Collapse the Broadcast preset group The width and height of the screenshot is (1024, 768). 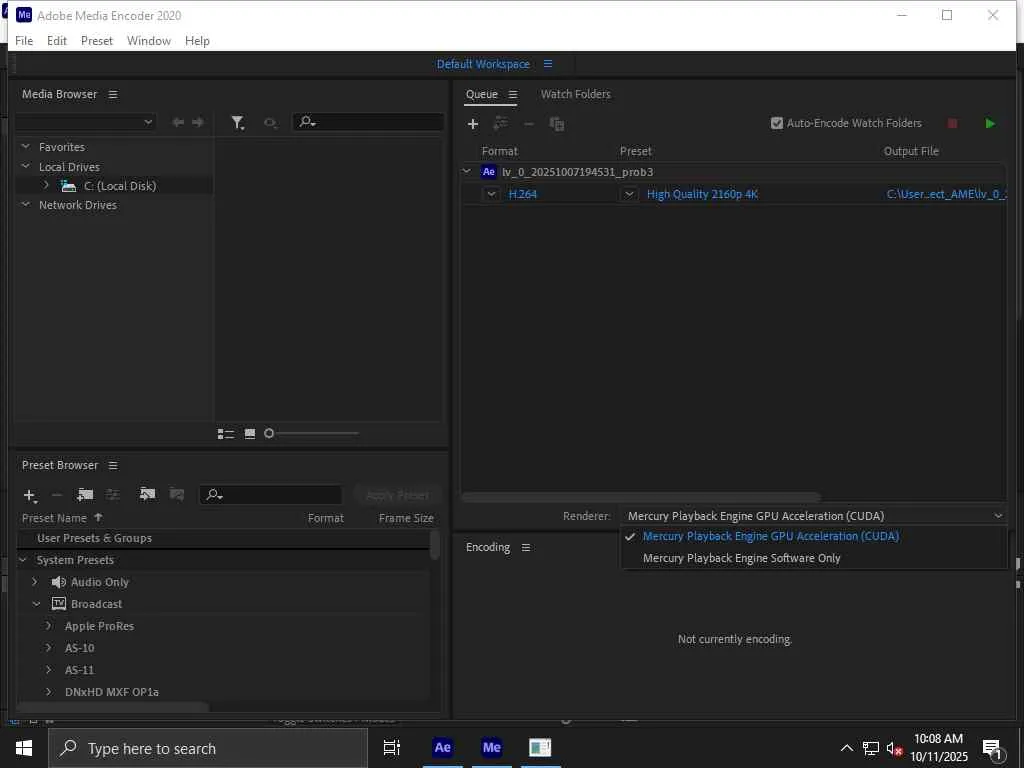click(x=37, y=604)
